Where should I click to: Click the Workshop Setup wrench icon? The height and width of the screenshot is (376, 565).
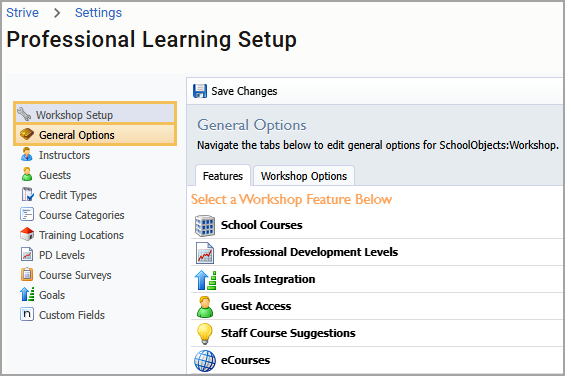[x=24, y=114]
